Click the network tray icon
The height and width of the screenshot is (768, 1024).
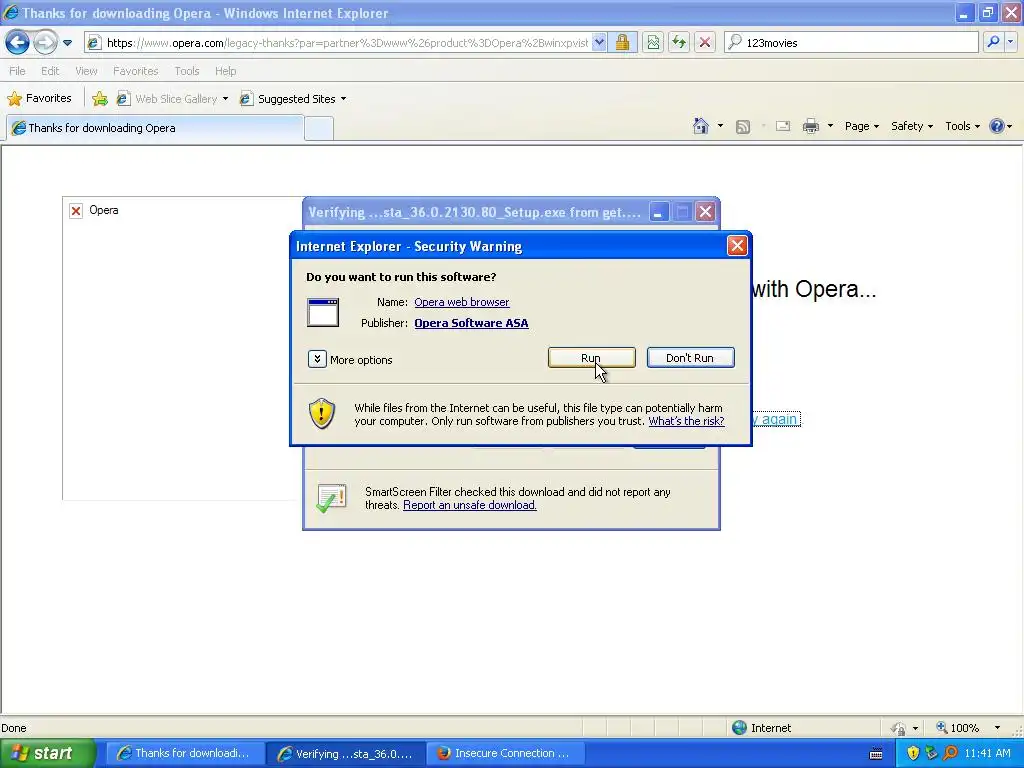[x=932, y=753]
